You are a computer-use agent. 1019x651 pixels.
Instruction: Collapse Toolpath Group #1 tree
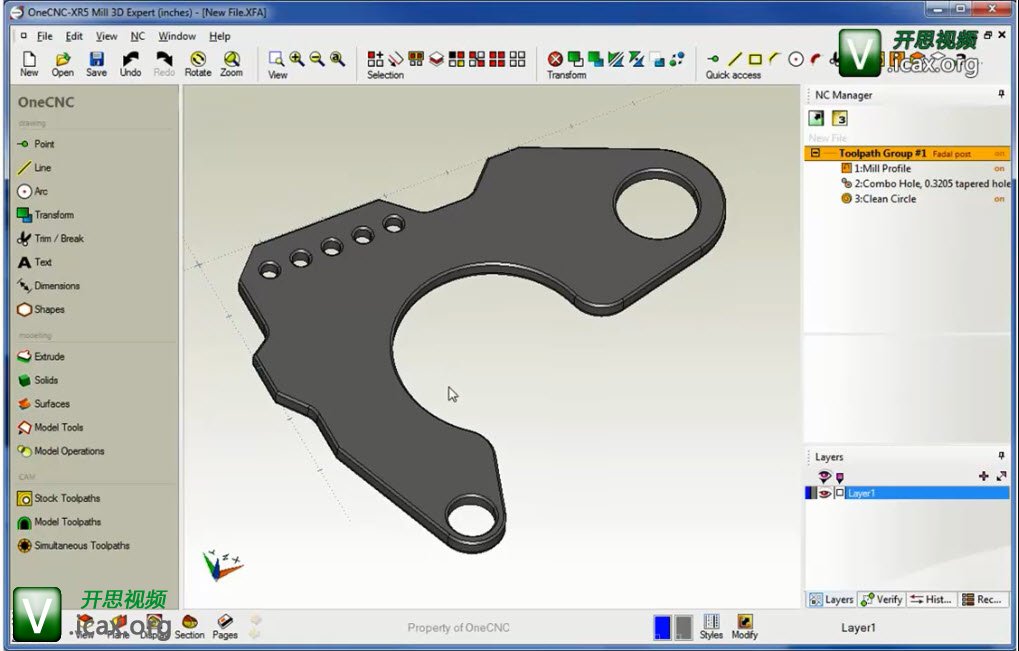pos(815,153)
